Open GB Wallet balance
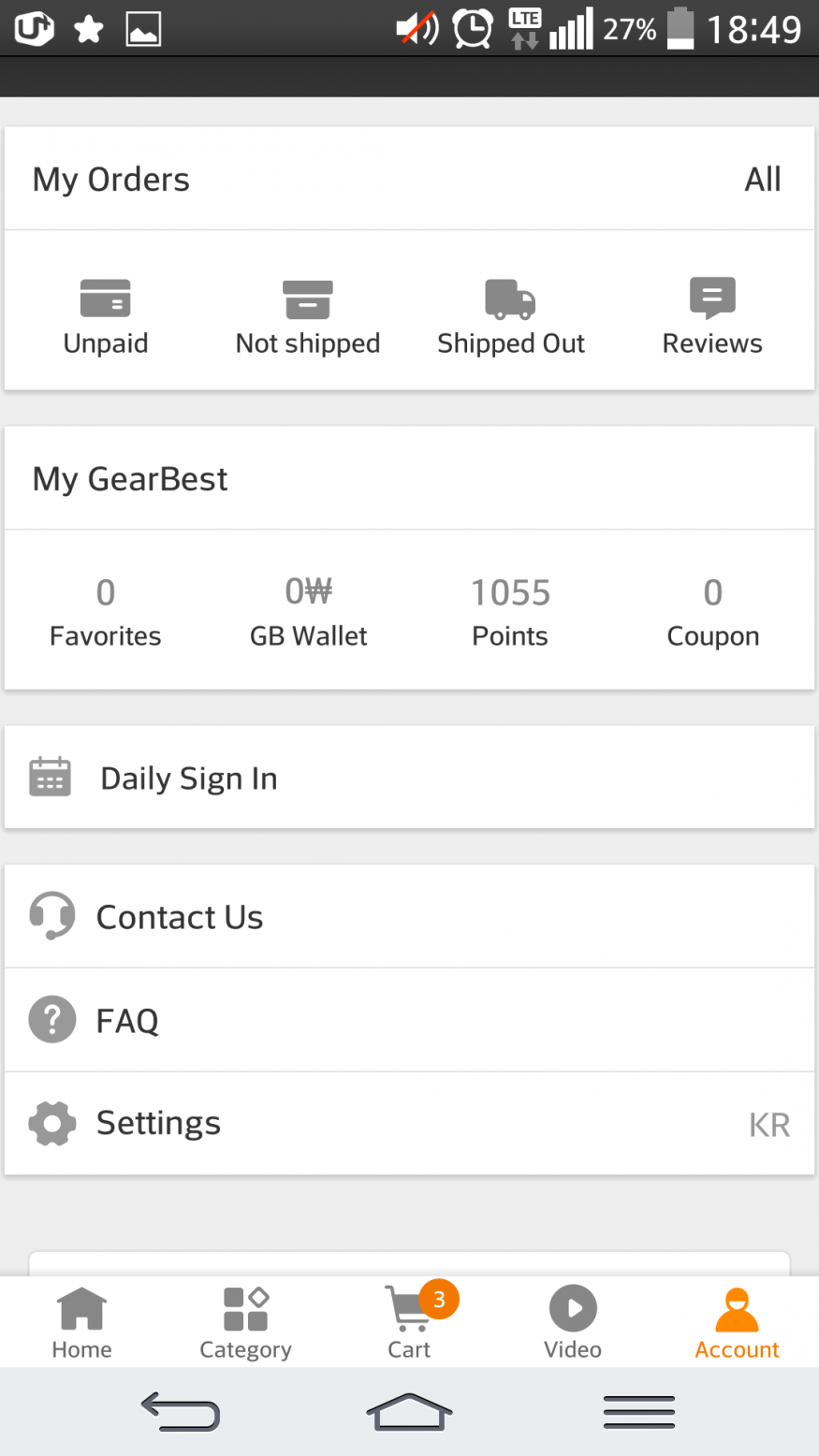This screenshot has width=819, height=1456. tap(308, 592)
